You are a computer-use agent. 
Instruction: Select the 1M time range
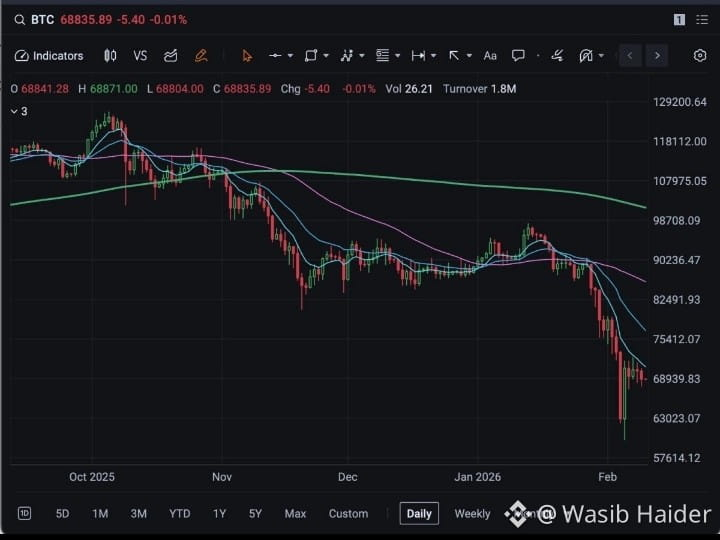(x=100, y=513)
